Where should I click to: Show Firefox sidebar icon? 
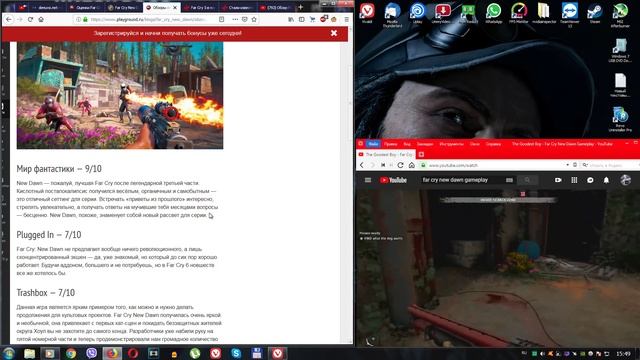click(x=302, y=19)
